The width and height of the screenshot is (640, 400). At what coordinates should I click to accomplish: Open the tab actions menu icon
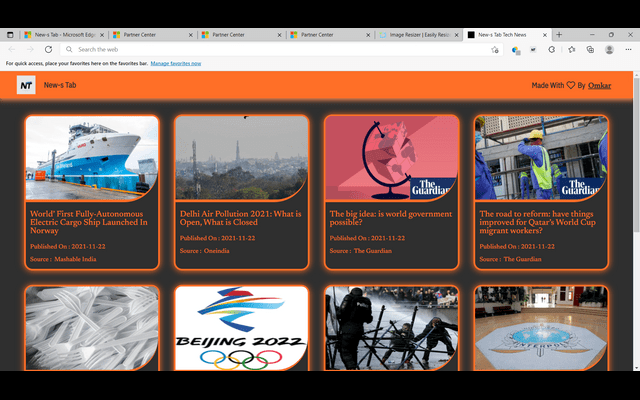(10, 35)
